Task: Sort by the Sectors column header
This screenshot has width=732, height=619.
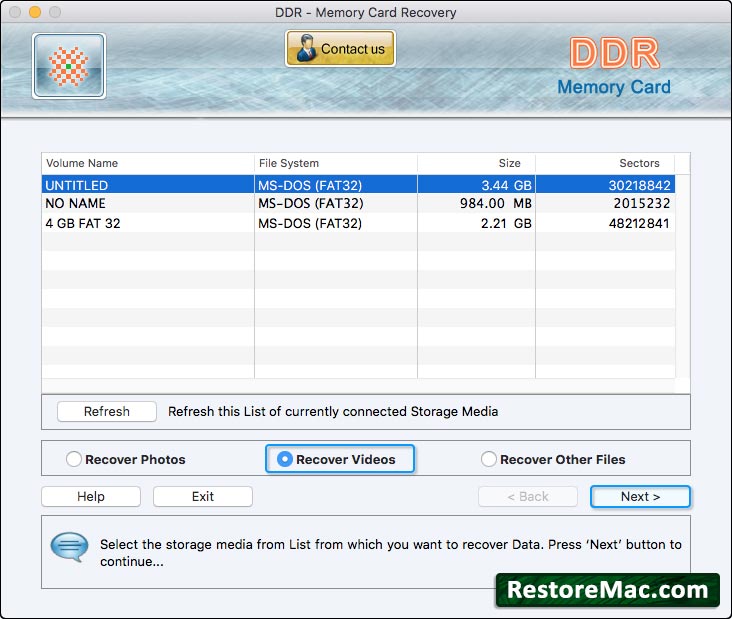Action: 605,163
